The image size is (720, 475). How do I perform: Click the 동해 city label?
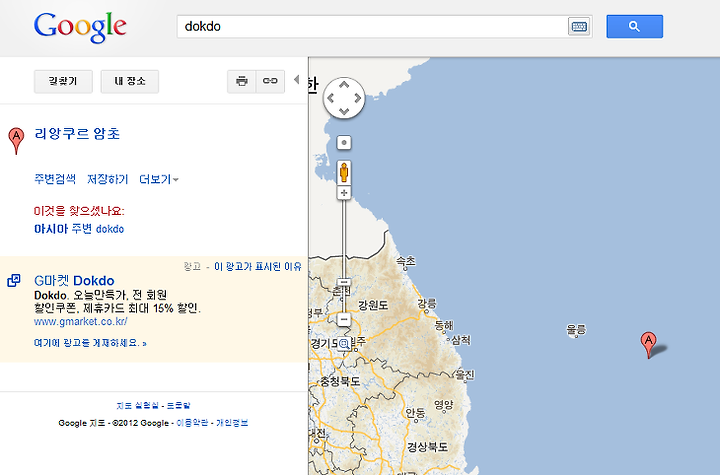[444, 325]
